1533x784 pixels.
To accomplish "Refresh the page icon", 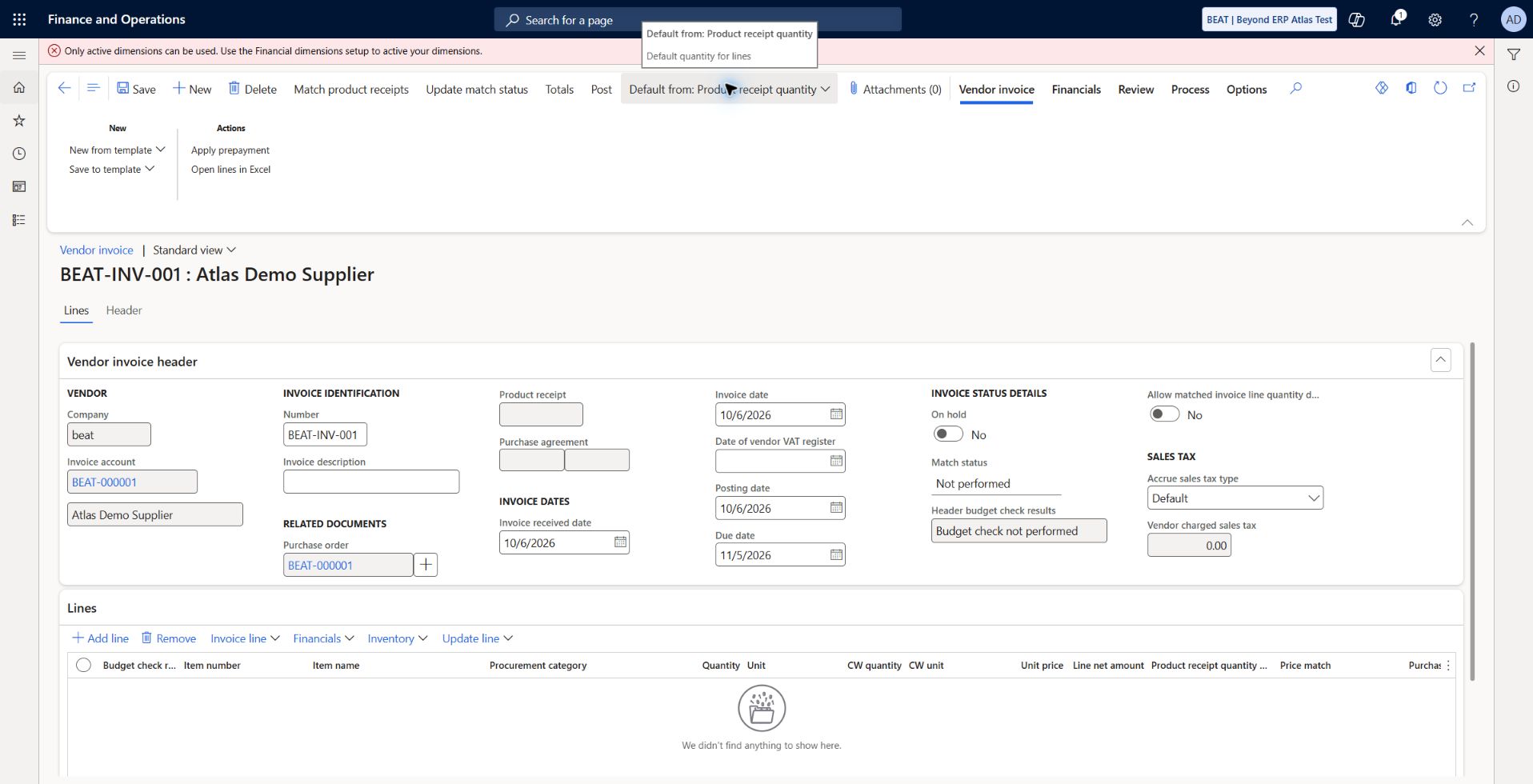I will pos(1440,88).
